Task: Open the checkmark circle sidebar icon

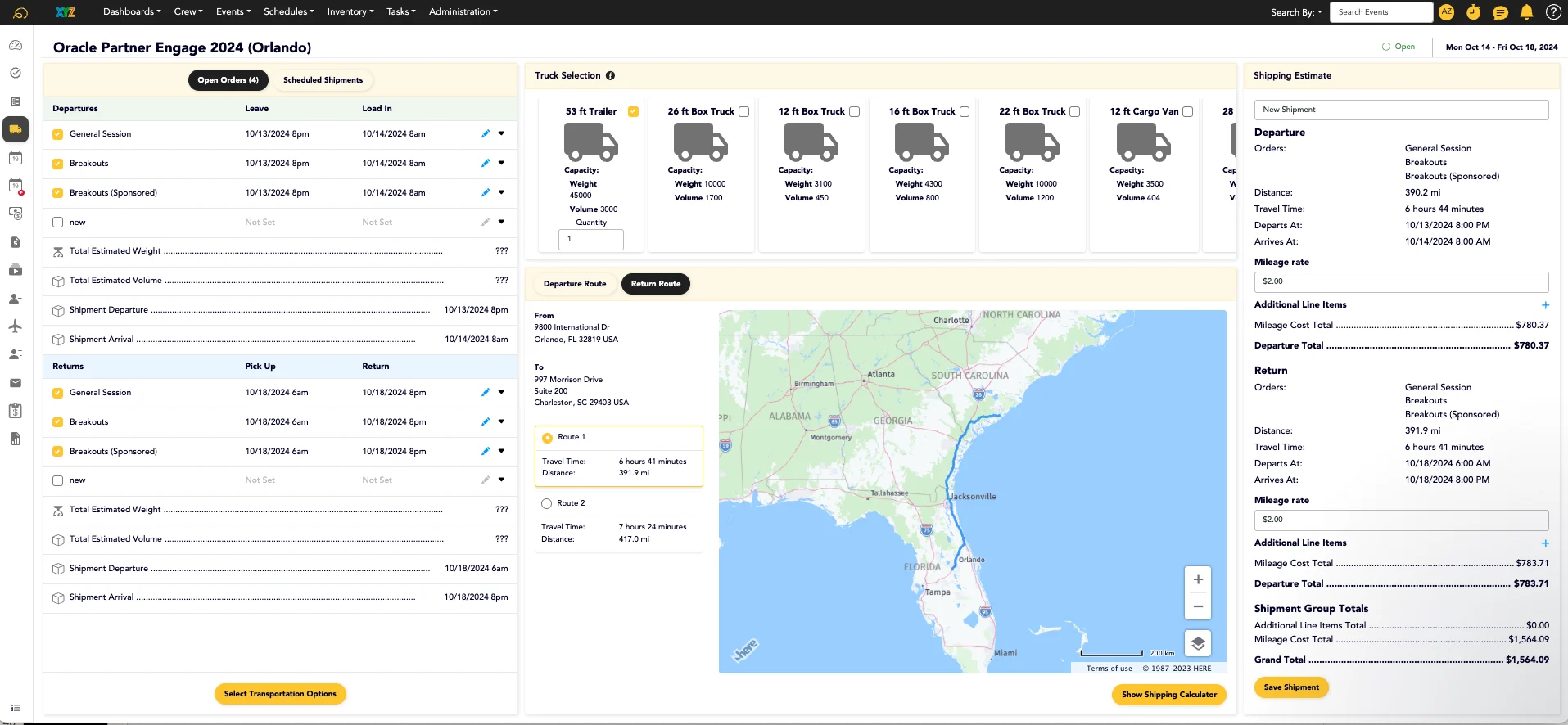Action: tap(16, 73)
